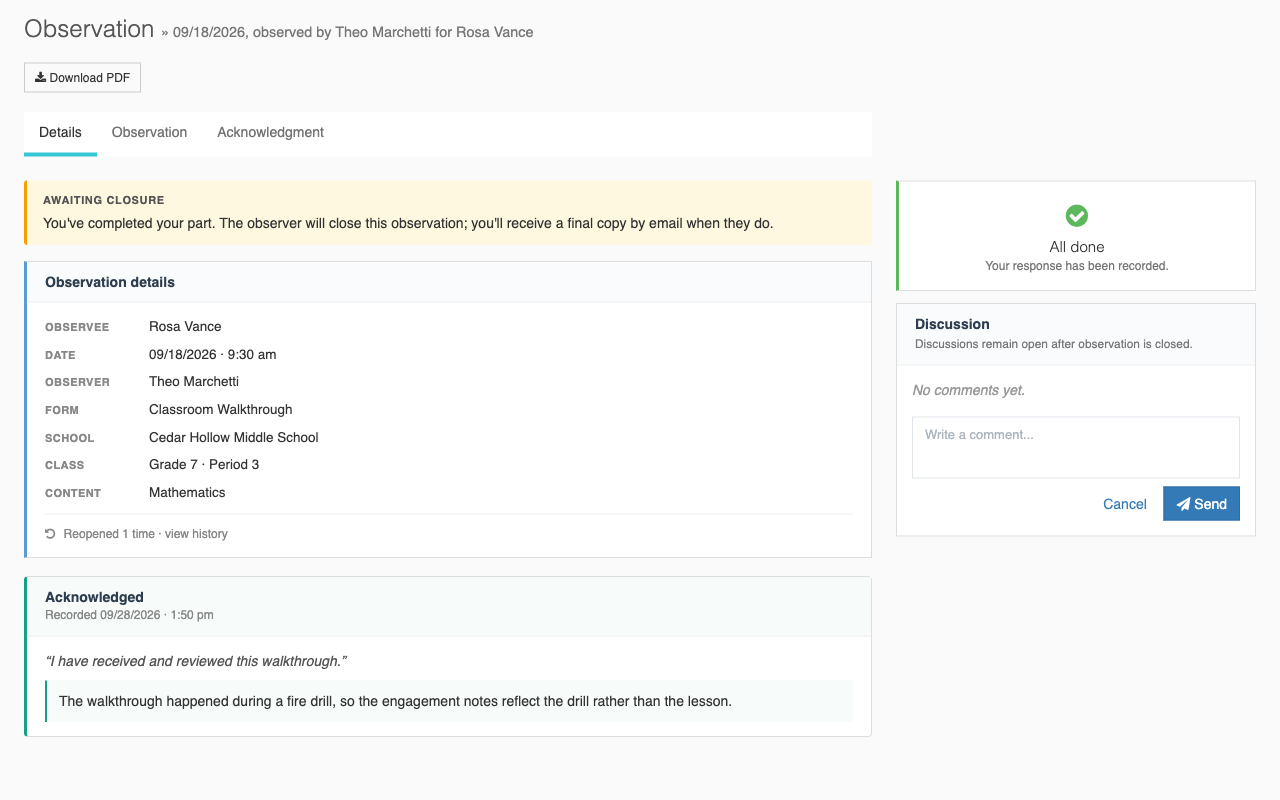Open the Acknowledgment tab
Viewport: 1280px width, 800px height.
click(270, 133)
